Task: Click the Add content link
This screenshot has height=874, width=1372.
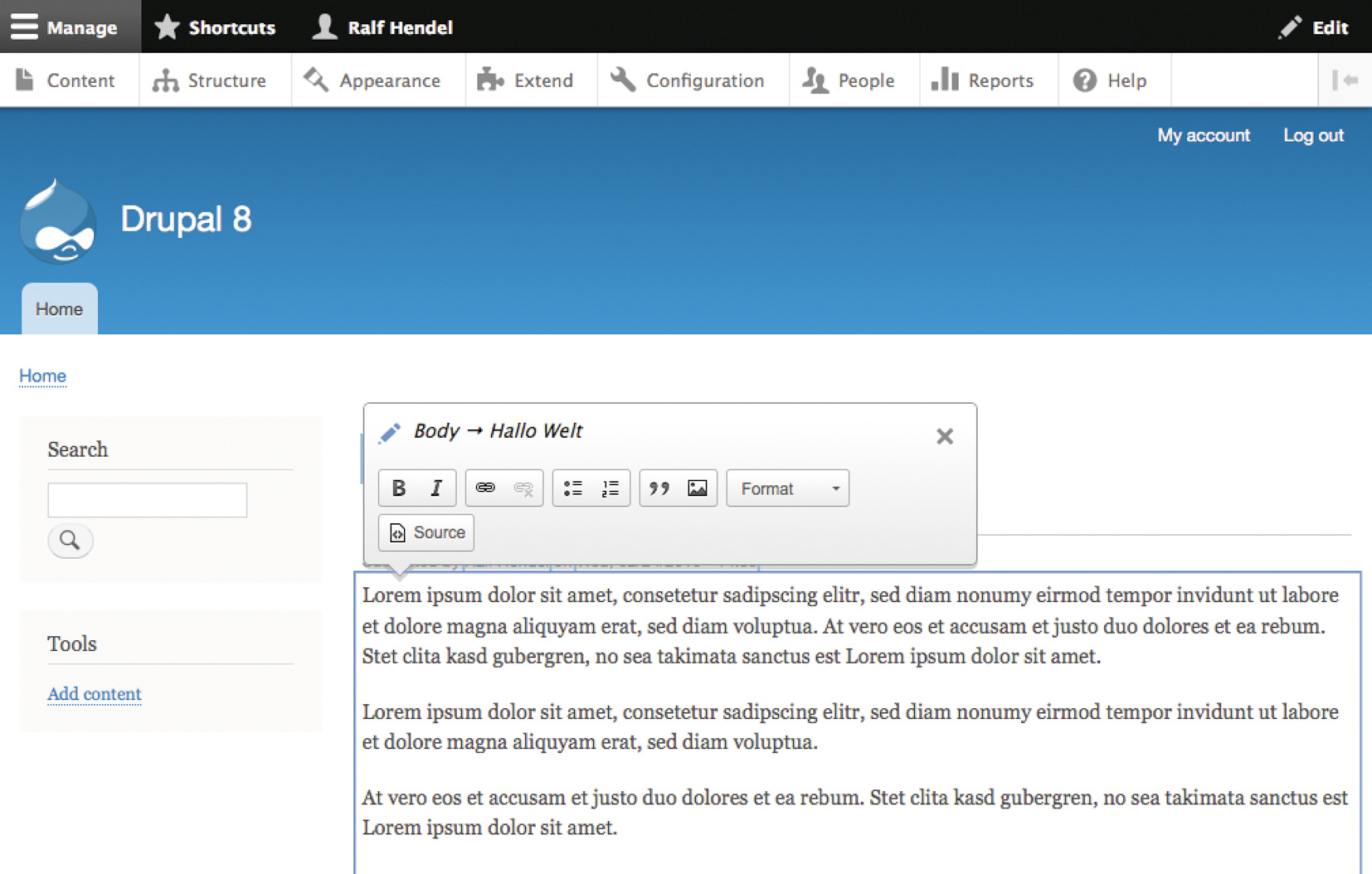Action: (x=95, y=694)
